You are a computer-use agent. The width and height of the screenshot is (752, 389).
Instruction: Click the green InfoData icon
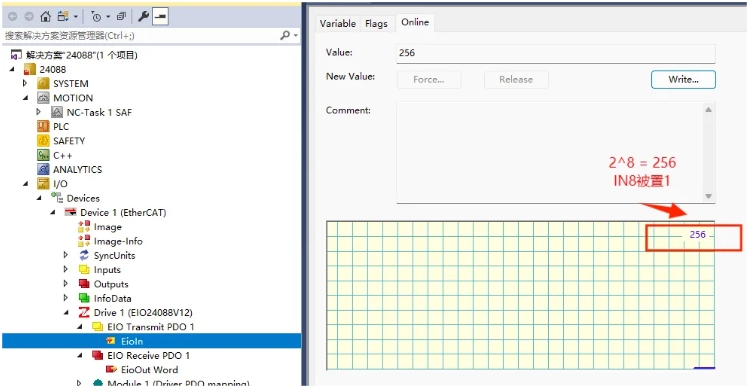click(84, 298)
